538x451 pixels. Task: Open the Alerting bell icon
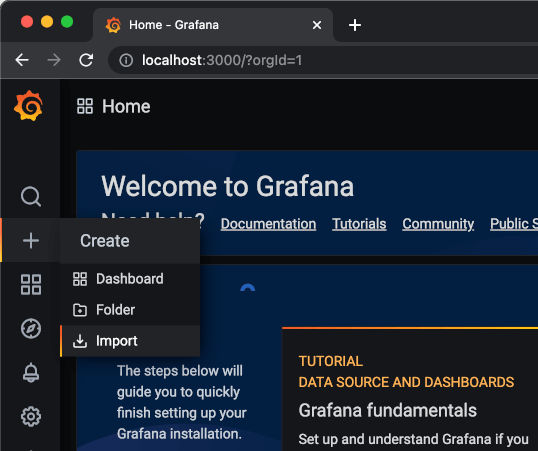[x=31, y=372]
